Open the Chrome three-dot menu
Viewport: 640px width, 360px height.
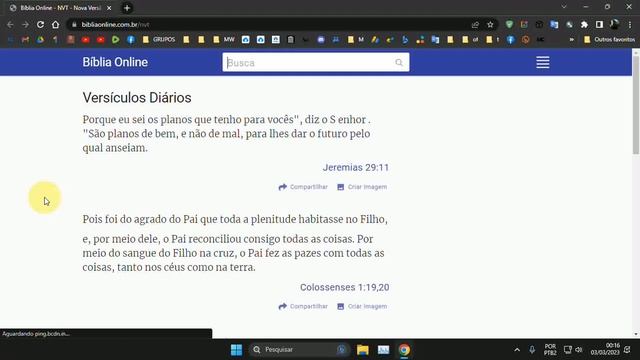coord(630,24)
